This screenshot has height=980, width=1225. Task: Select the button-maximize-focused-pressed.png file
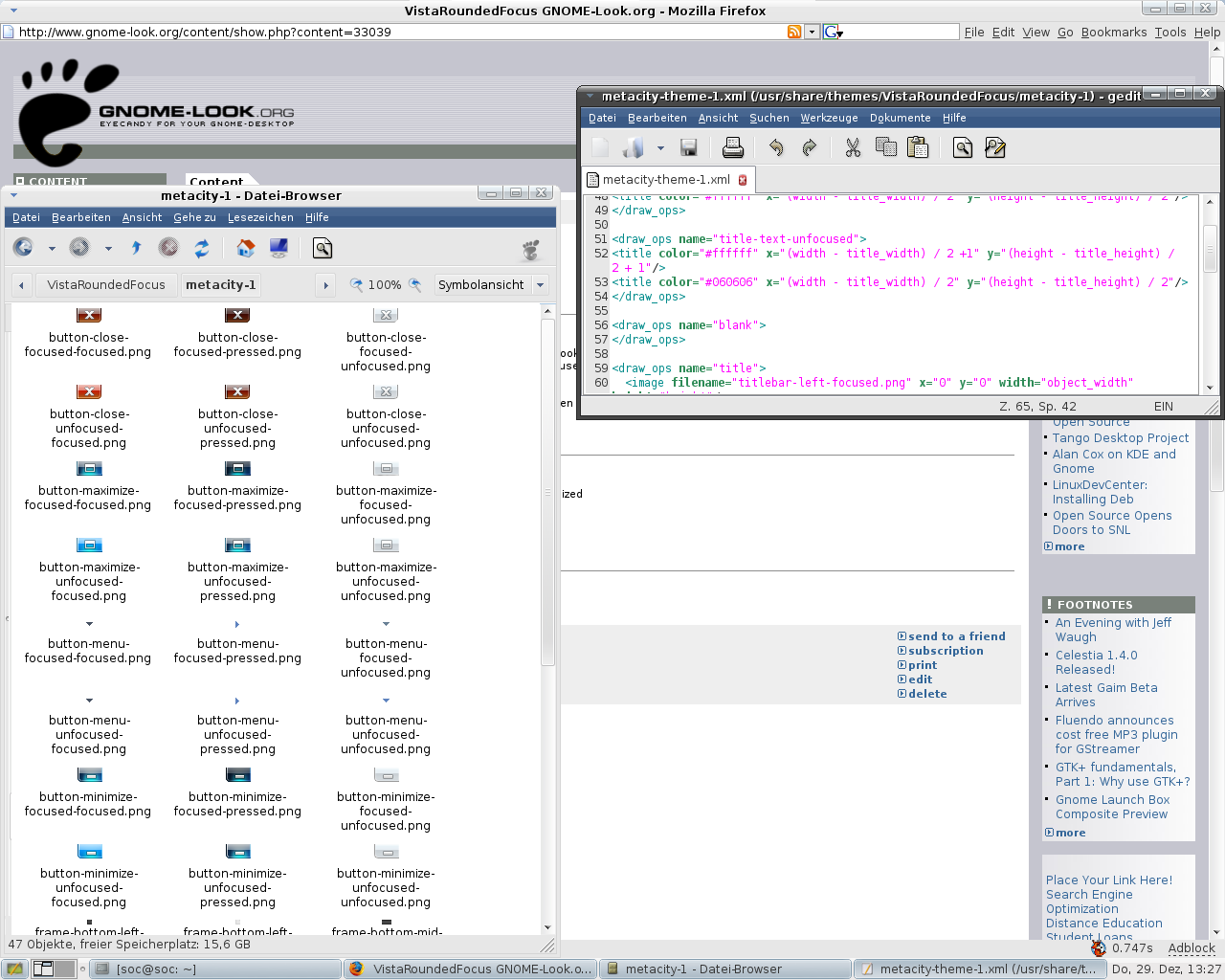237,488
